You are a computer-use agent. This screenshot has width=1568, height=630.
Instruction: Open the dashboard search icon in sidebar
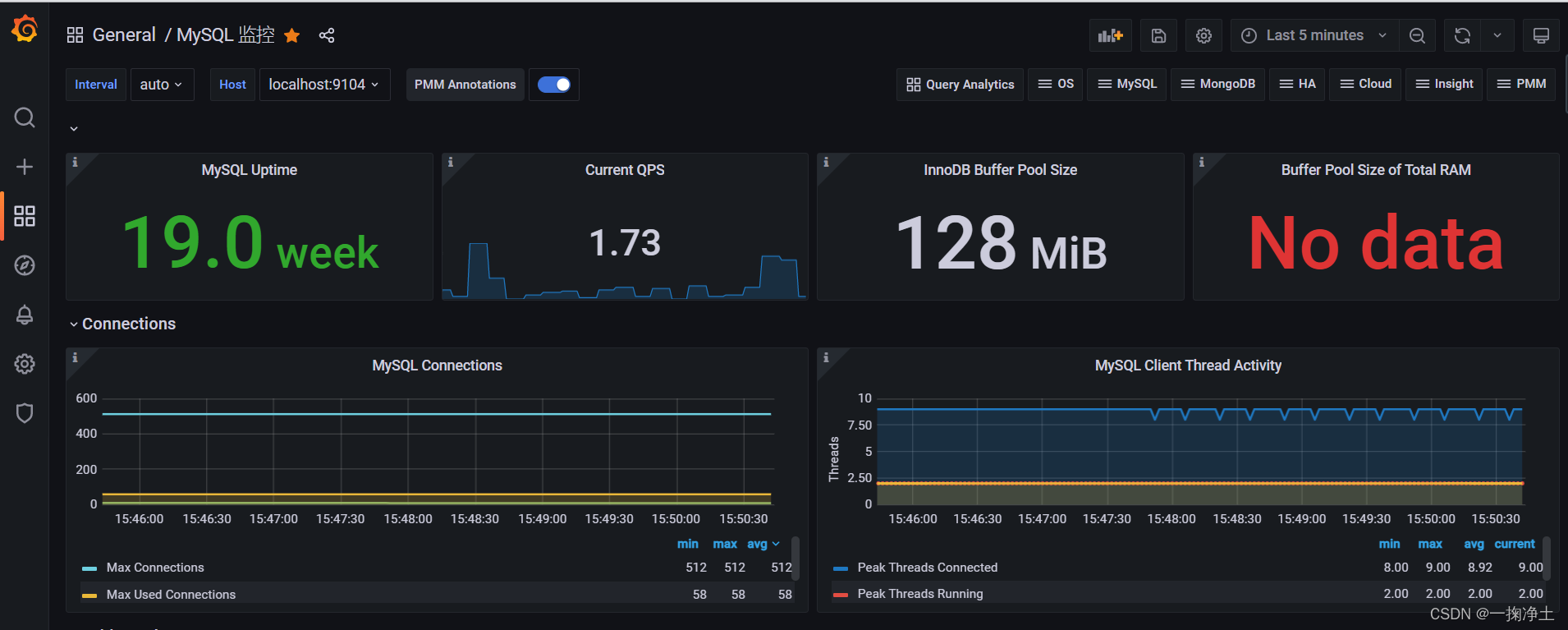(x=25, y=117)
